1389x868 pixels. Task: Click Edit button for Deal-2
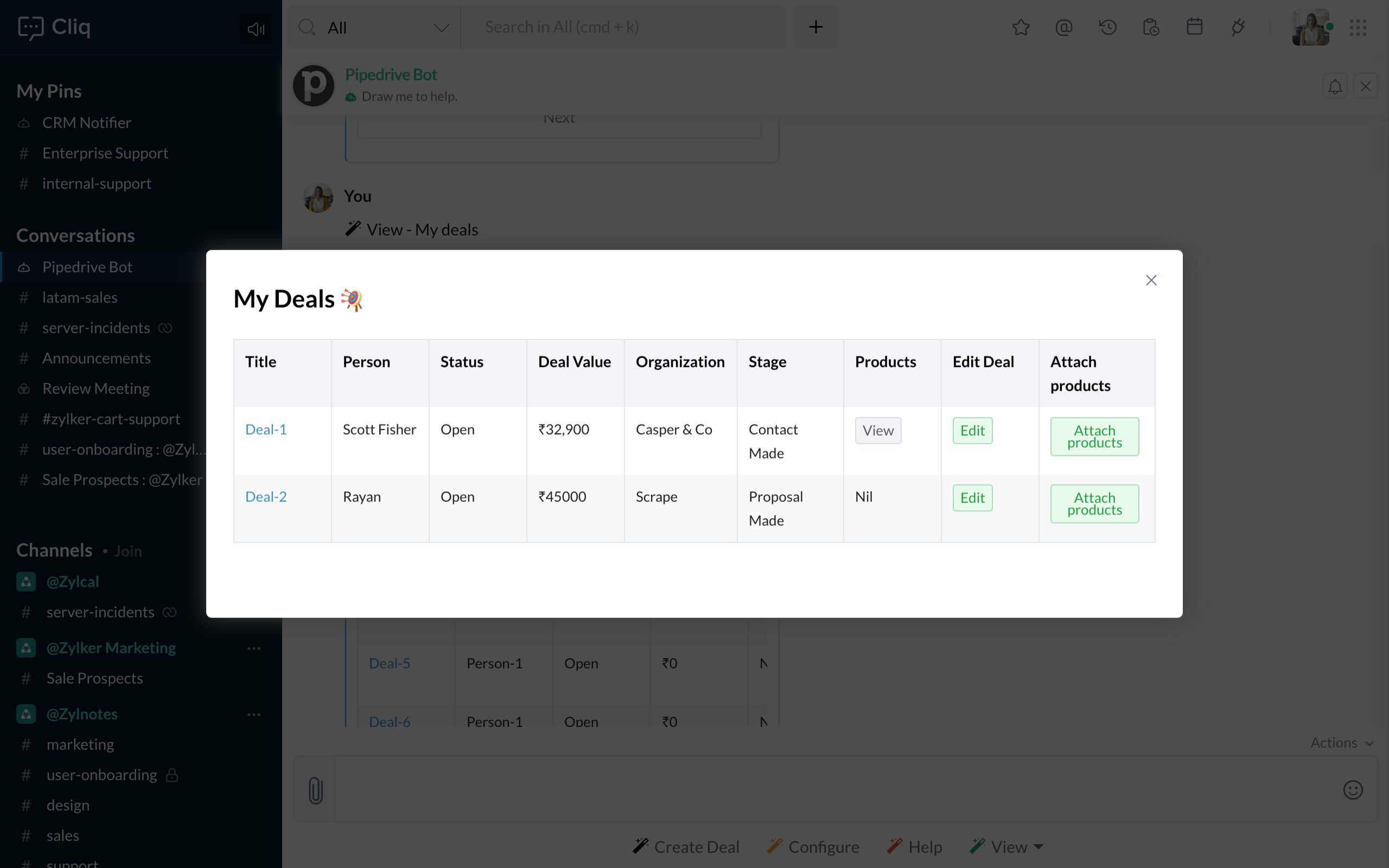[x=972, y=497]
